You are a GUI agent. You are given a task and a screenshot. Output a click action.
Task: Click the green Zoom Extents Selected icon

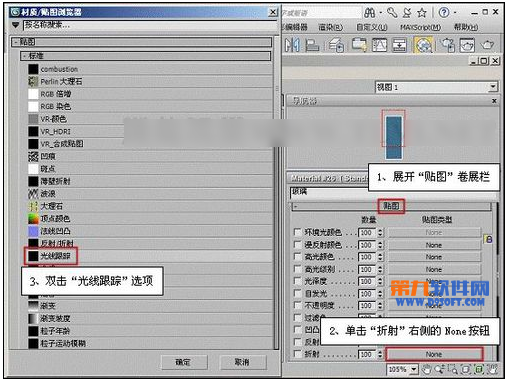coord(479,369)
